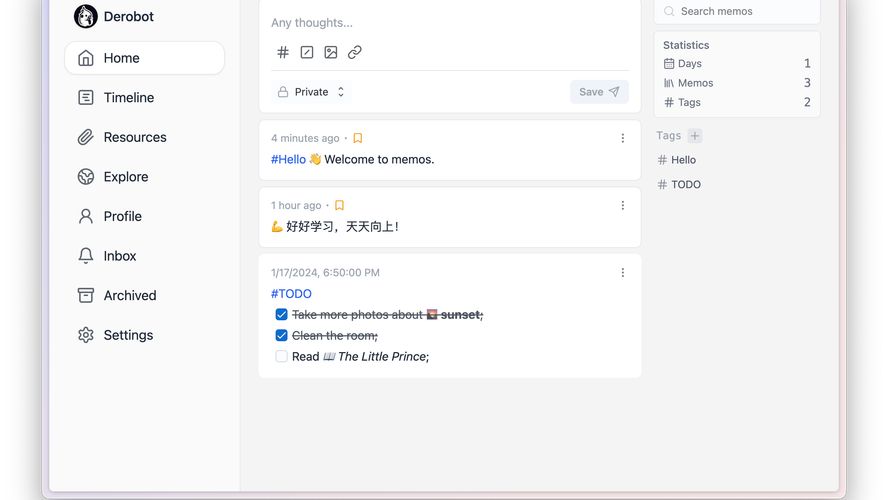Viewport: 888px width, 500px height.
Task: Click the plus icon next to Tags
Action: pyautogui.click(x=695, y=136)
